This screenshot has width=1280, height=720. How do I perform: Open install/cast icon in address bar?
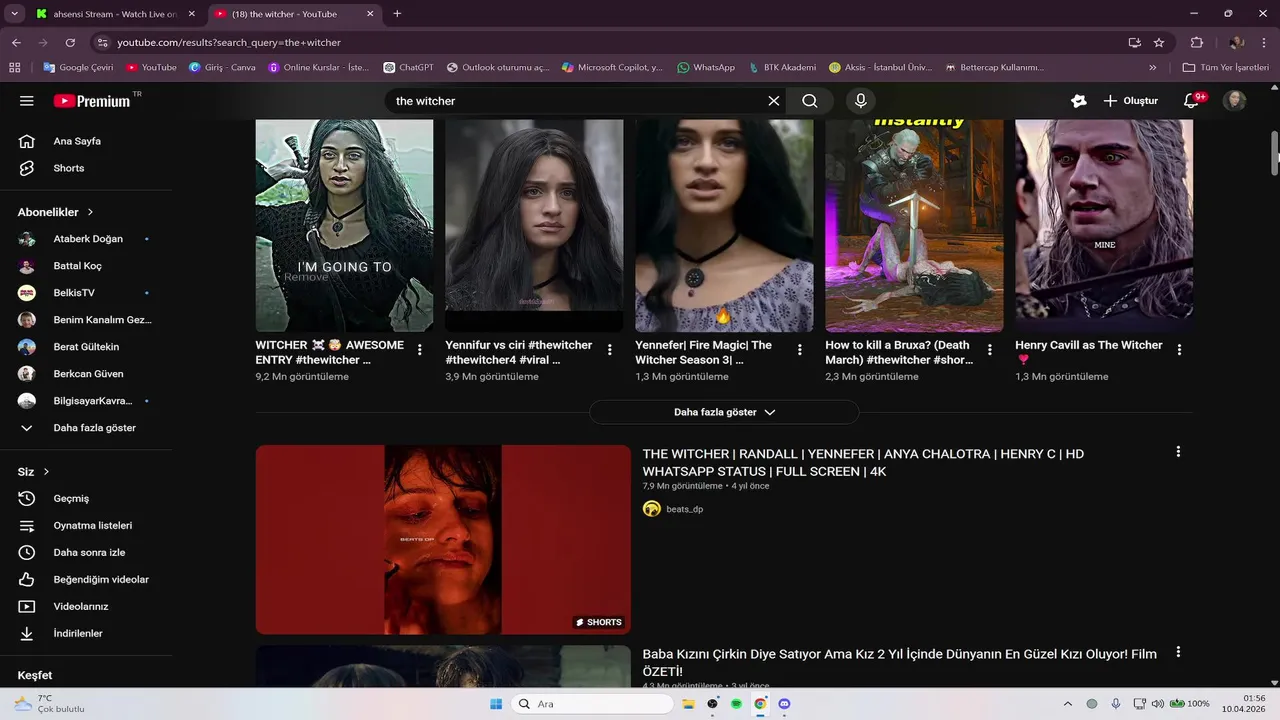[1134, 43]
